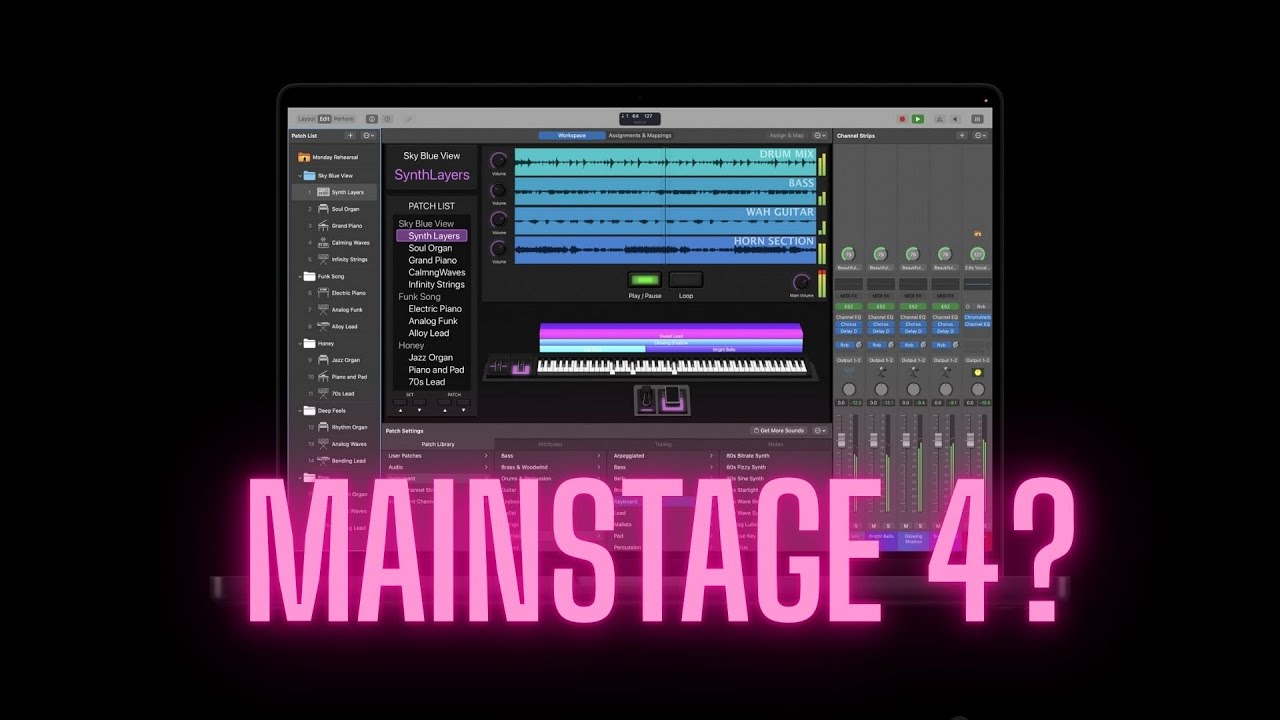The height and width of the screenshot is (720, 1280).
Task: Click the wrench icon in the toolbar
Action: (x=409, y=119)
